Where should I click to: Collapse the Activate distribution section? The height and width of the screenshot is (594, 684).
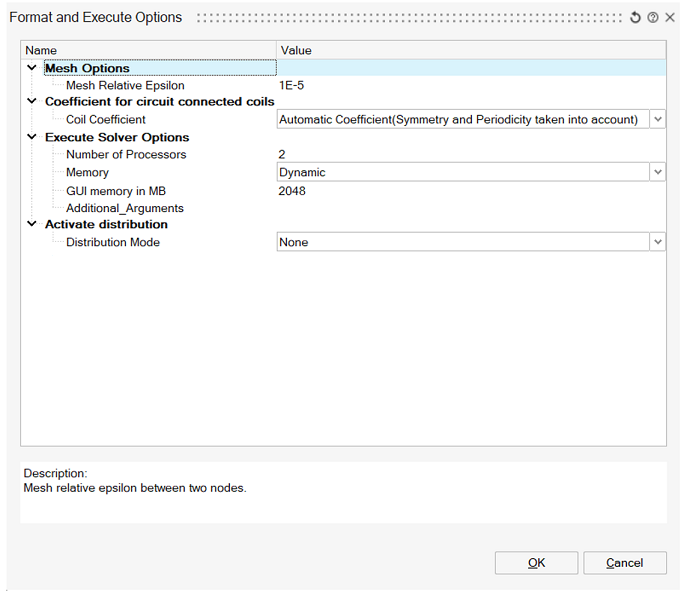point(32,225)
